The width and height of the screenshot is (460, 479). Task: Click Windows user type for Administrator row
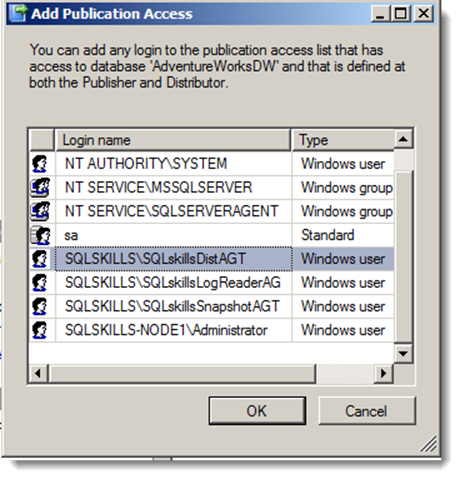tap(343, 330)
